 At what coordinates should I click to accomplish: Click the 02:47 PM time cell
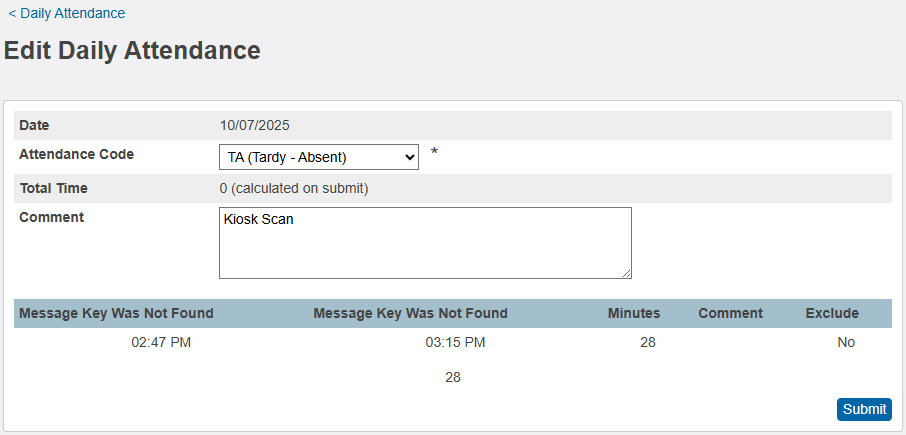(161, 343)
